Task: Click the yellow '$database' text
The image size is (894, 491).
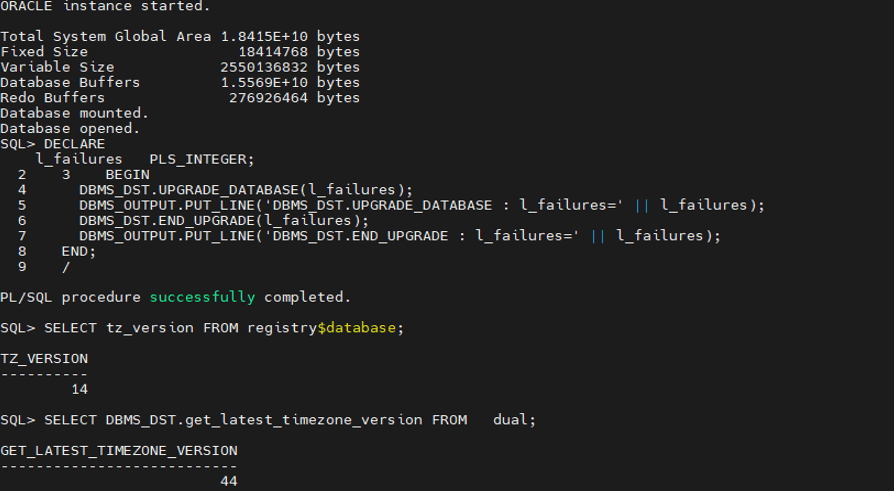Action: pos(356,328)
